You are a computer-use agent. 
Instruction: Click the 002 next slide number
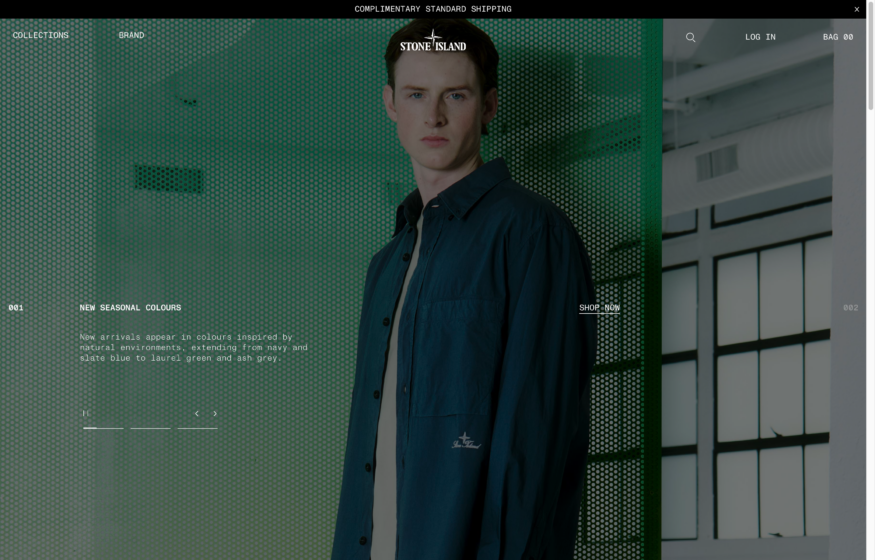850,308
